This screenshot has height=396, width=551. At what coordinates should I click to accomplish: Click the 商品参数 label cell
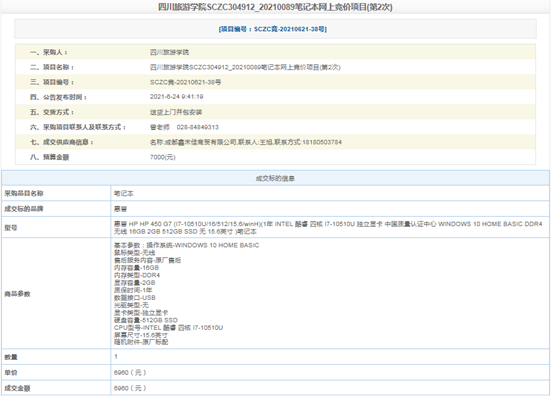pos(56,294)
